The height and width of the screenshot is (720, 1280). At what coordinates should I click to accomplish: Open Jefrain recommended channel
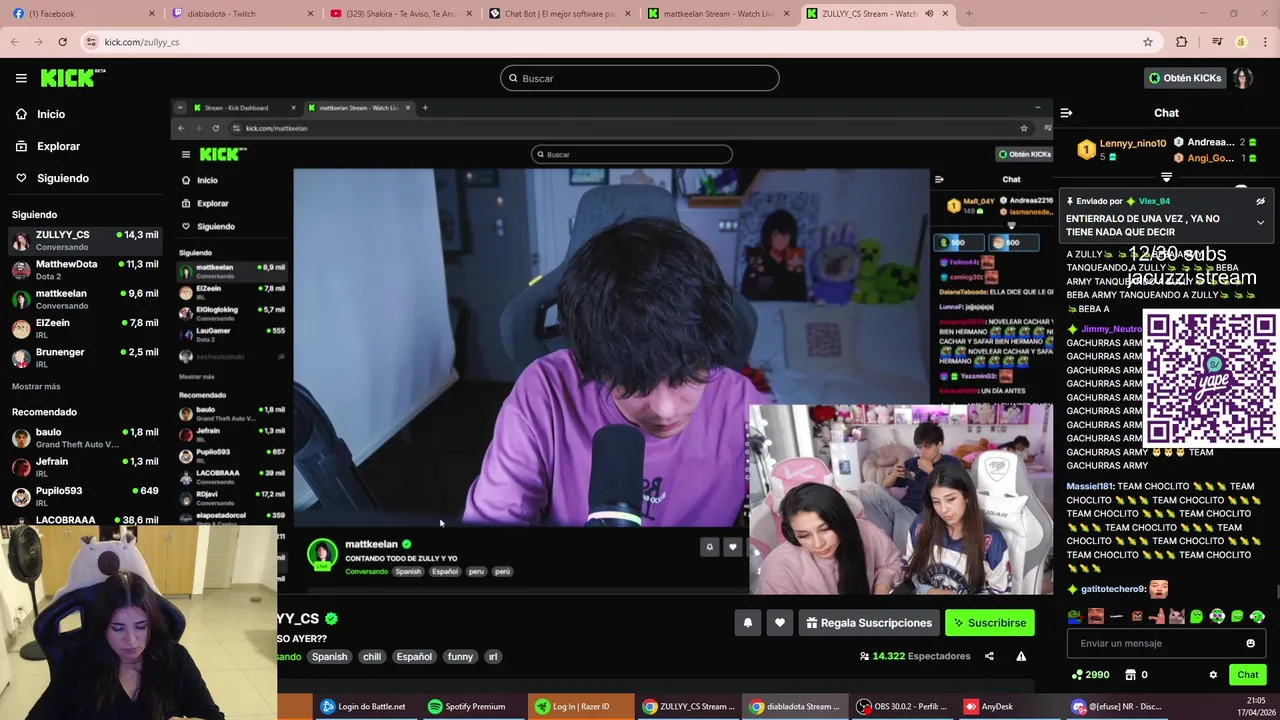85,466
